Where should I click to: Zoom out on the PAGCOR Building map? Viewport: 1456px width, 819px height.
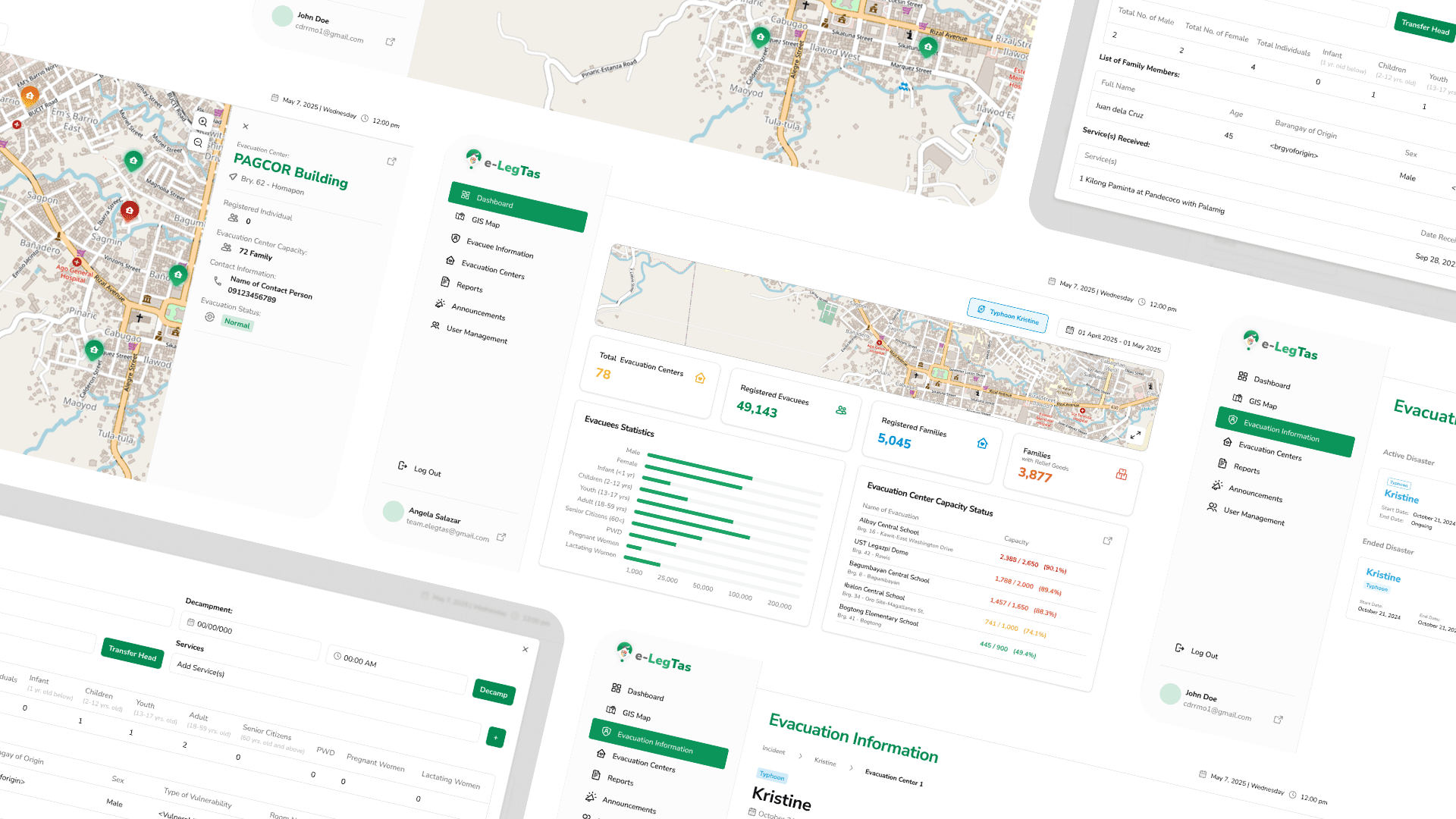[x=198, y=142]
